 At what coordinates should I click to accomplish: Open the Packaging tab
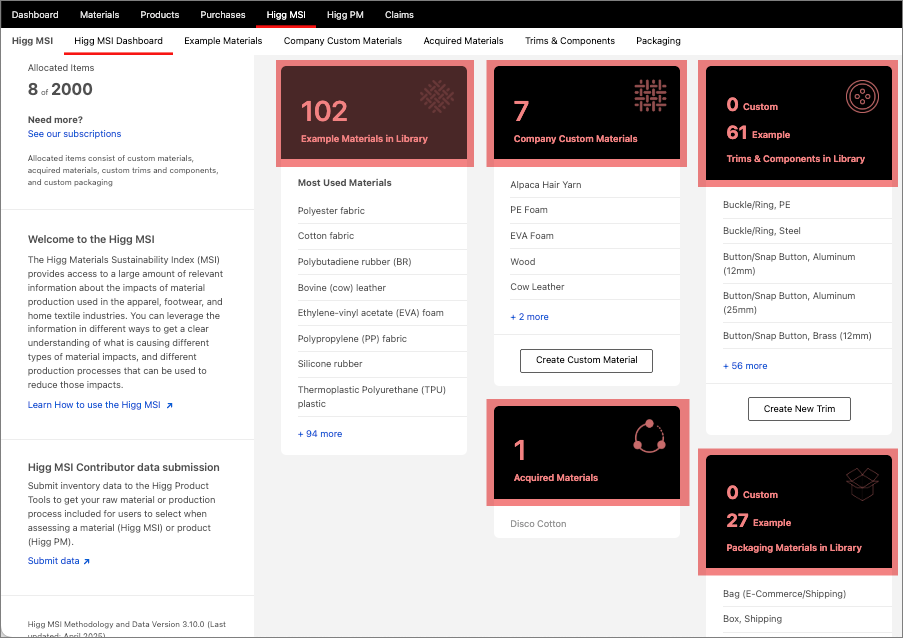click(658, 41)
